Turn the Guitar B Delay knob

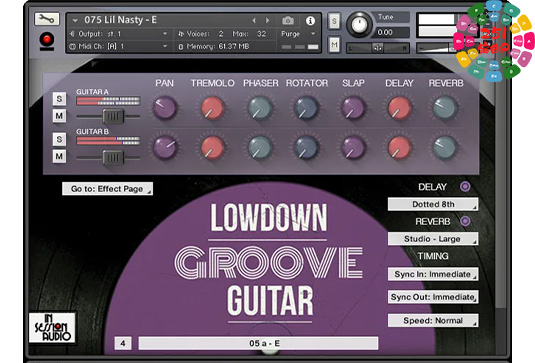click(x=399, y=147)
